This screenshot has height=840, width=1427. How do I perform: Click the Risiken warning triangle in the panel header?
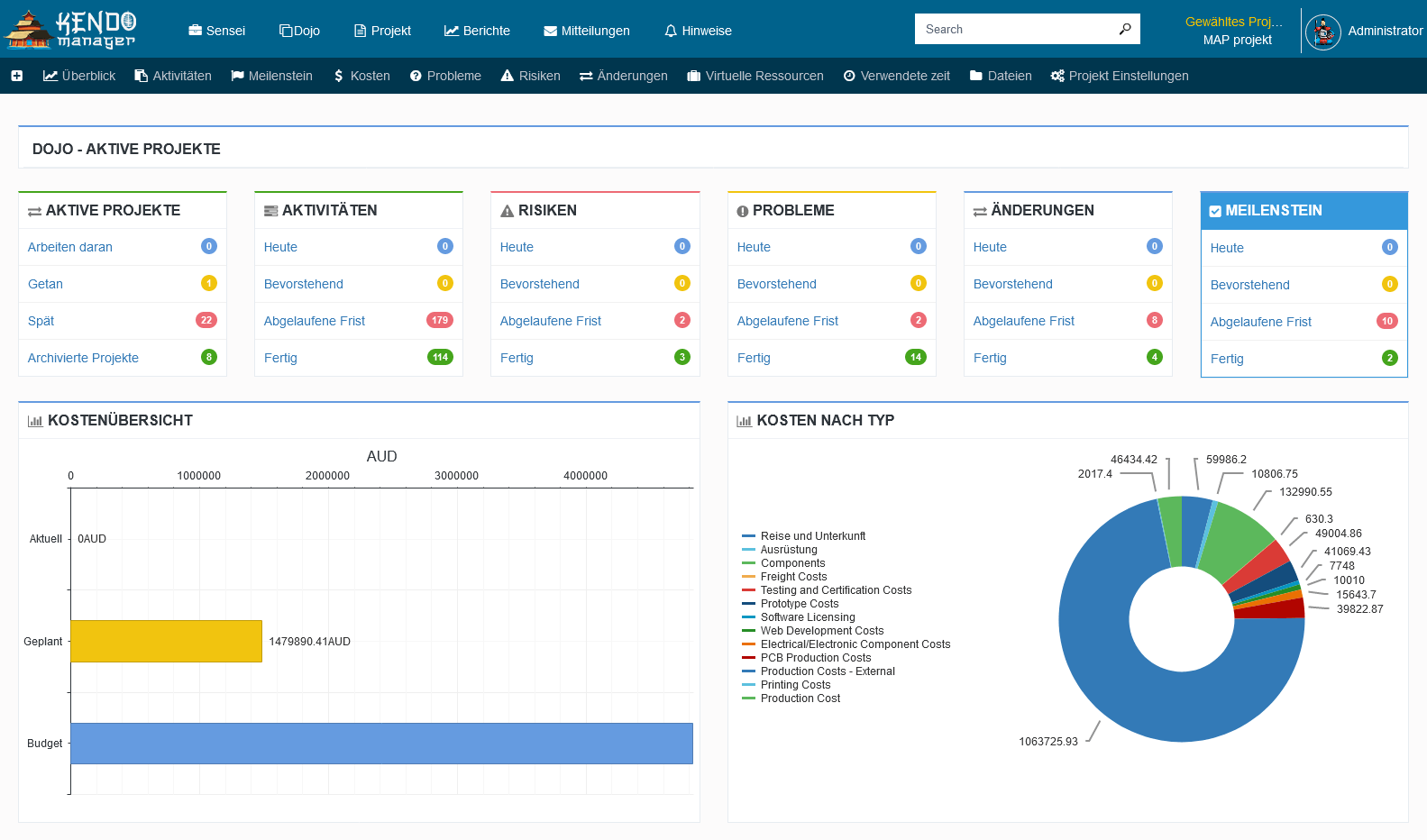[507, 211]
